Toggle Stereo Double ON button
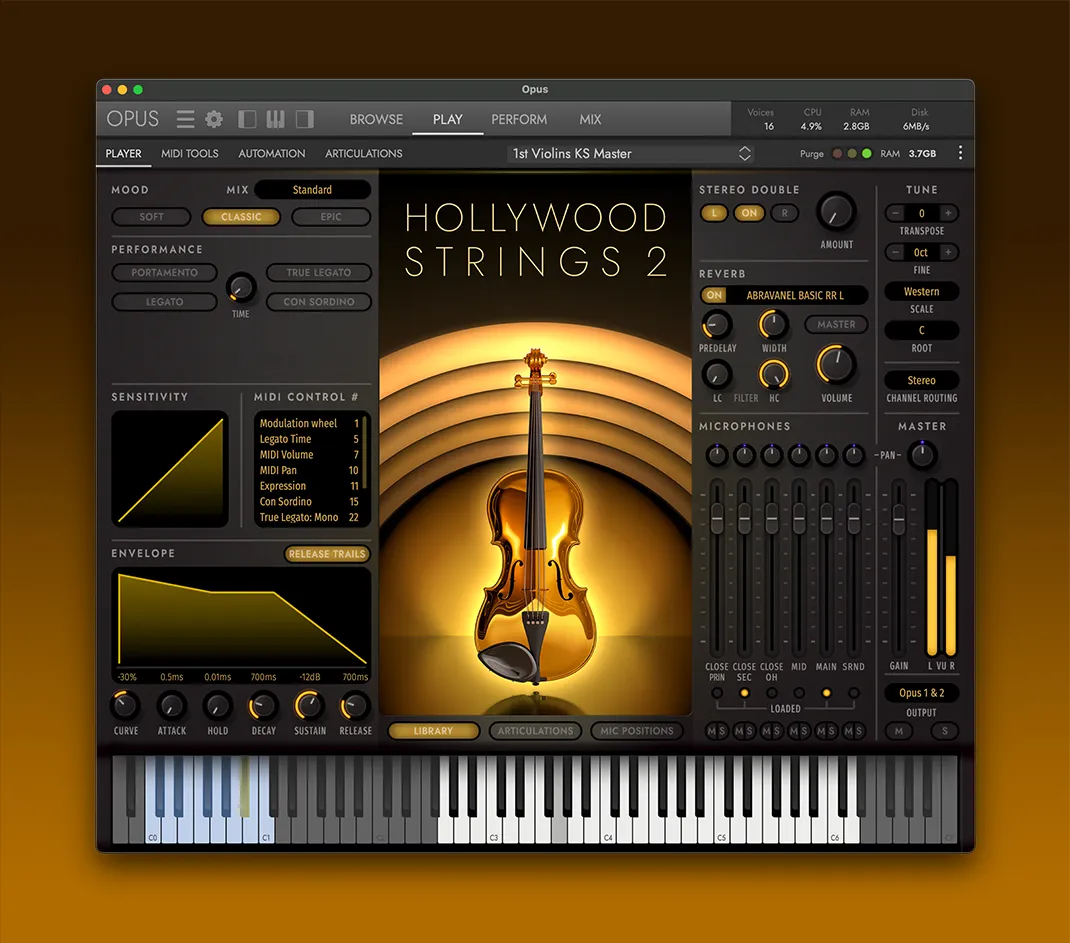The height and width of the screenshot is (943, 1070). coord(749,213)
